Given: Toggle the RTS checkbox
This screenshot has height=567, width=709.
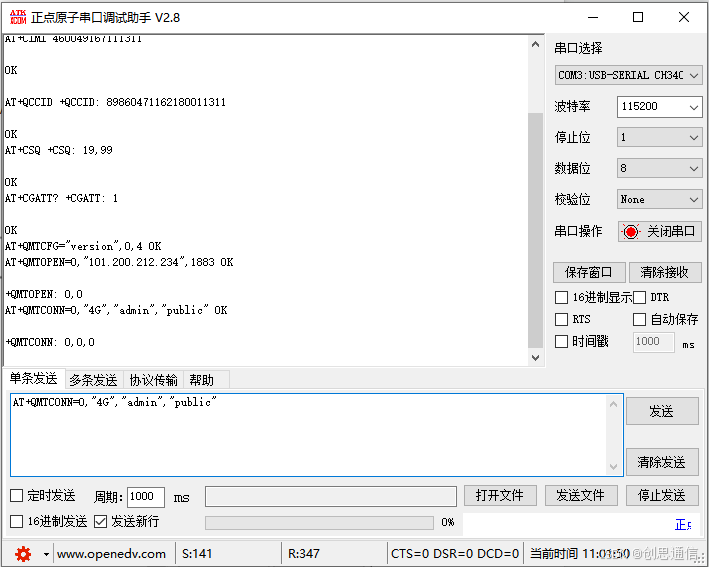Looking at the screenshot, I should [561, 319].
